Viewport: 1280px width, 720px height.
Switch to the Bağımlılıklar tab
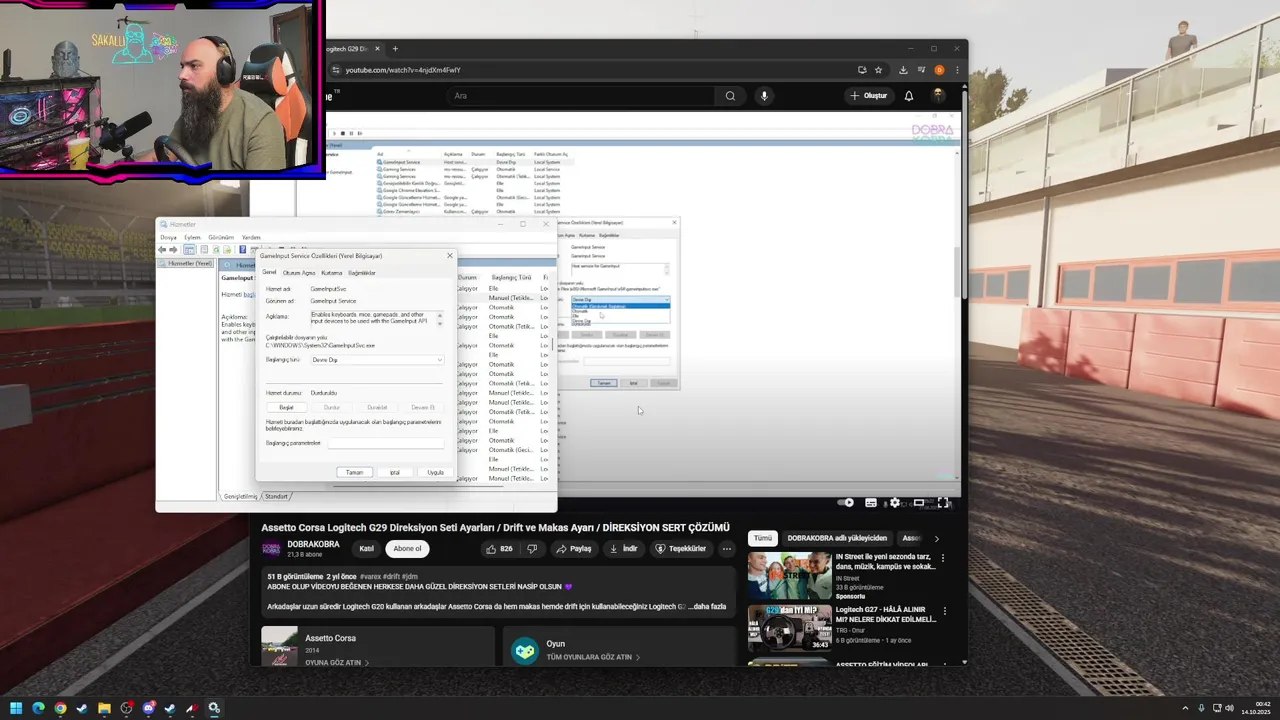click(362, 272)
